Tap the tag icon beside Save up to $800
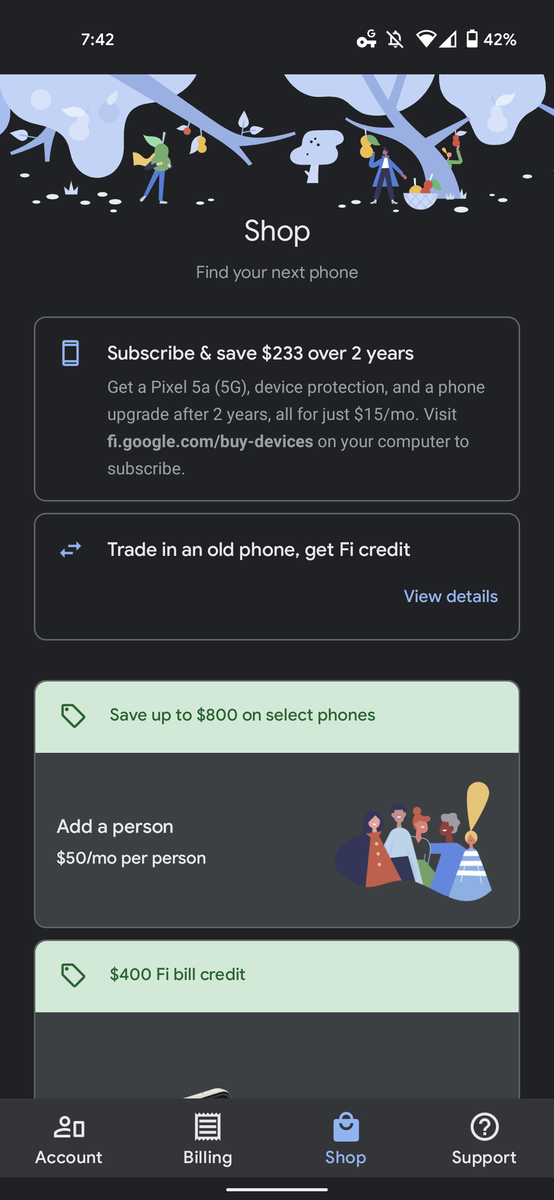This screenshot has height=1200, width=554. (73, 716)
